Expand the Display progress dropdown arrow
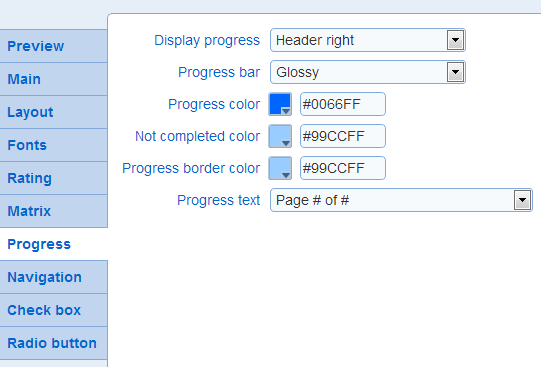The width and height of the screenshot is (541, 367). [455, 40]
